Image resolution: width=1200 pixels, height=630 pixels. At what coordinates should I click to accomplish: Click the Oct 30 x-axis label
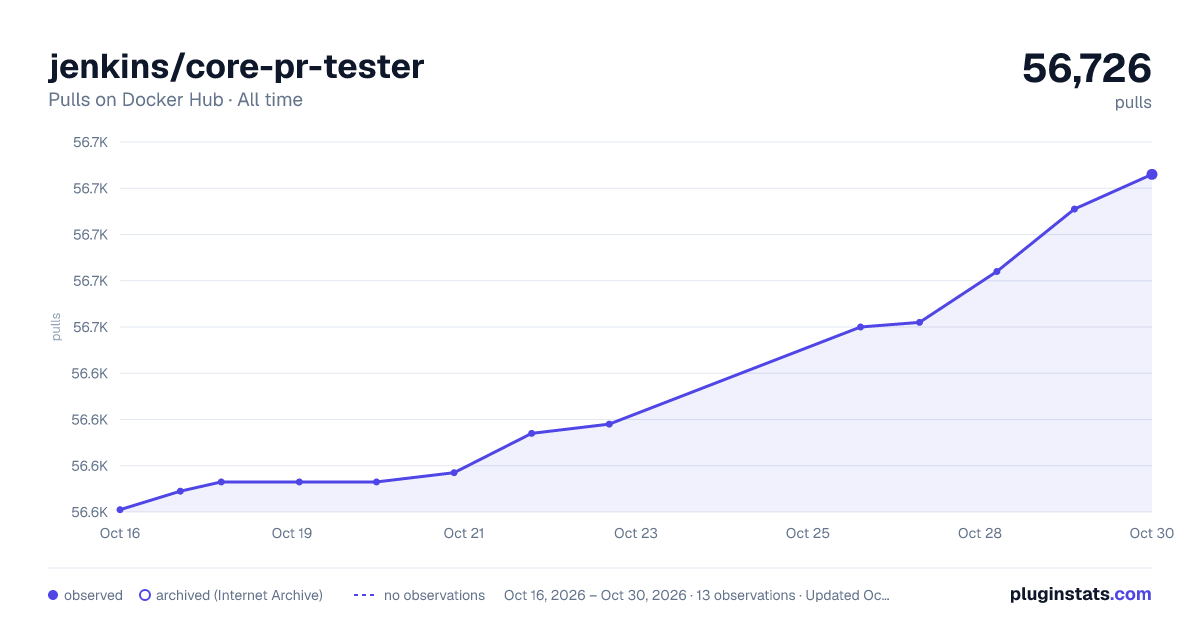[x=1150, y=533]
